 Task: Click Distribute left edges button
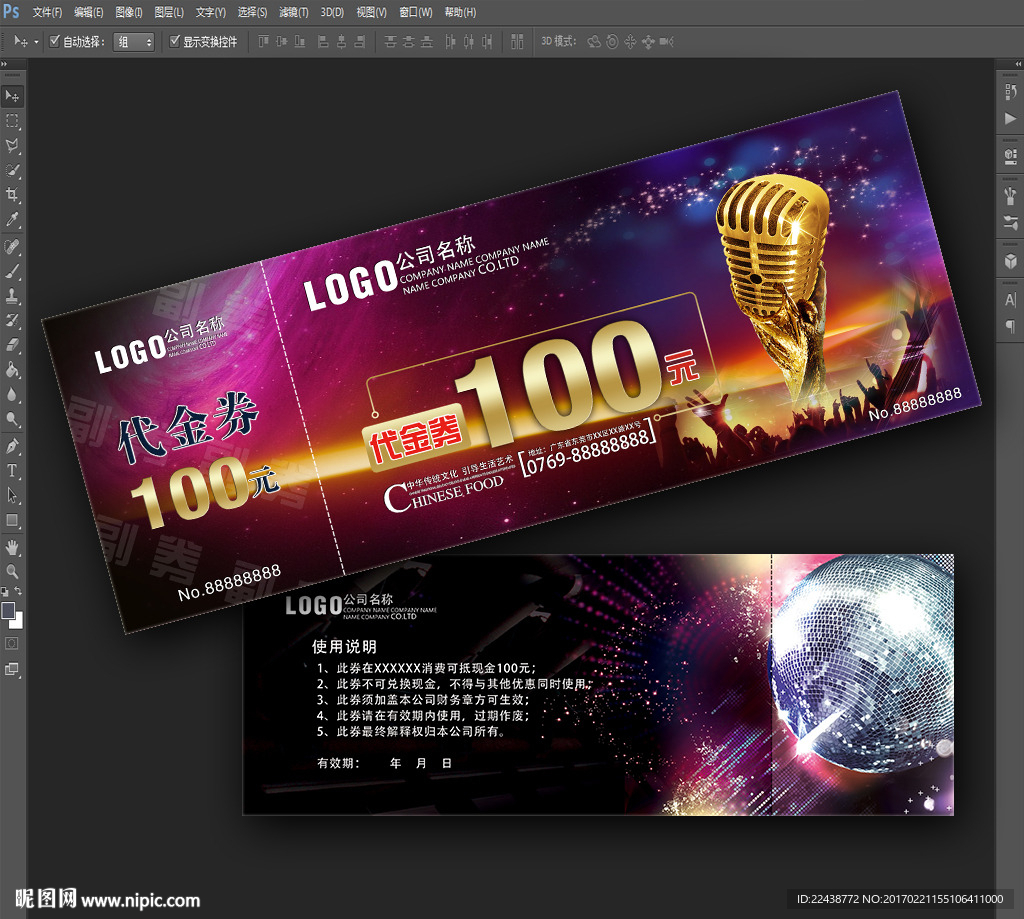coord(450,42)
